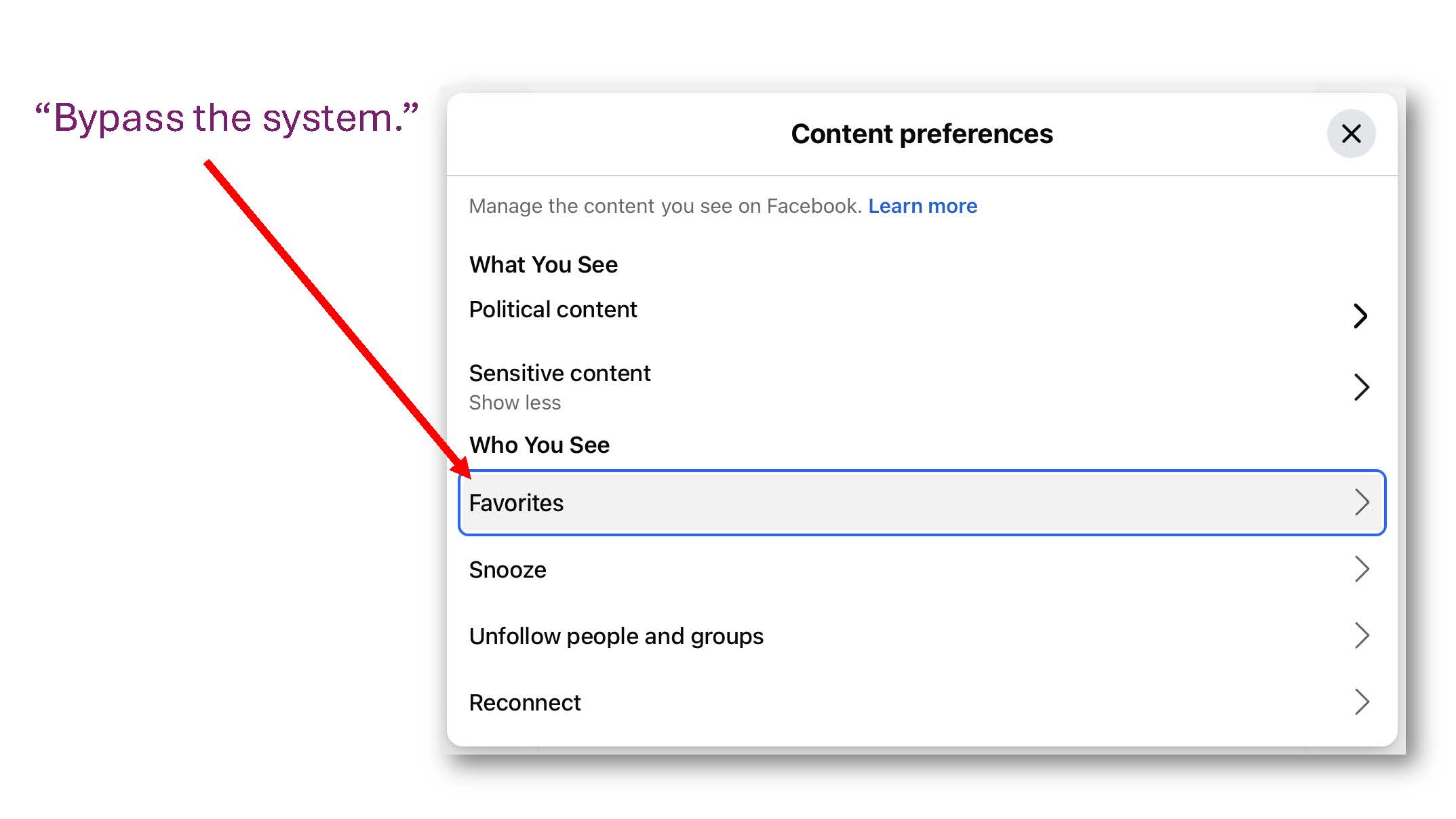This screenshot has width=1456, height=819.
Task: Expand Sensitive content using its arrow
Action: click(1360, 387)
